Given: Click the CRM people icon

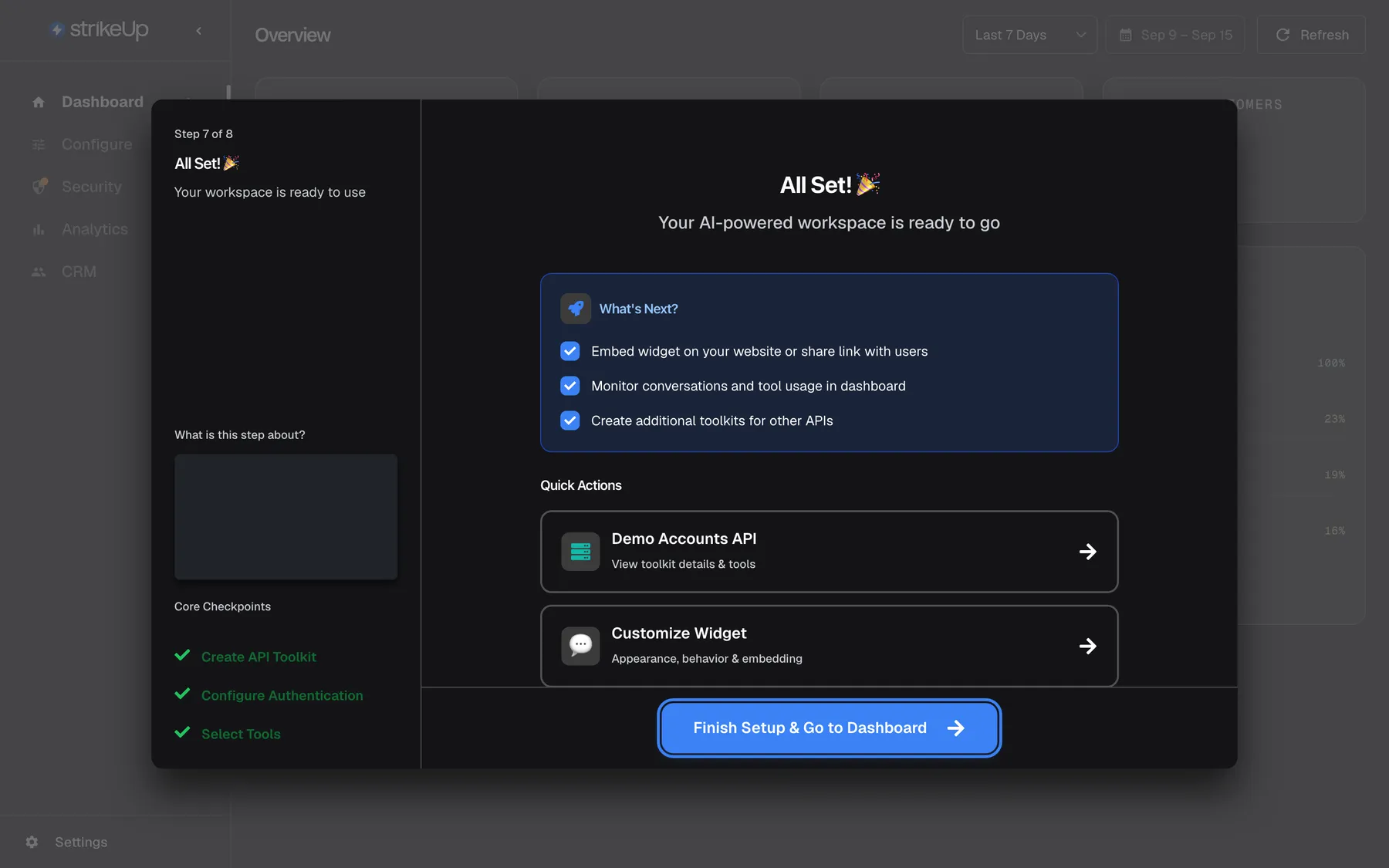Looking at the screenshot, I should tap(39, 272).
